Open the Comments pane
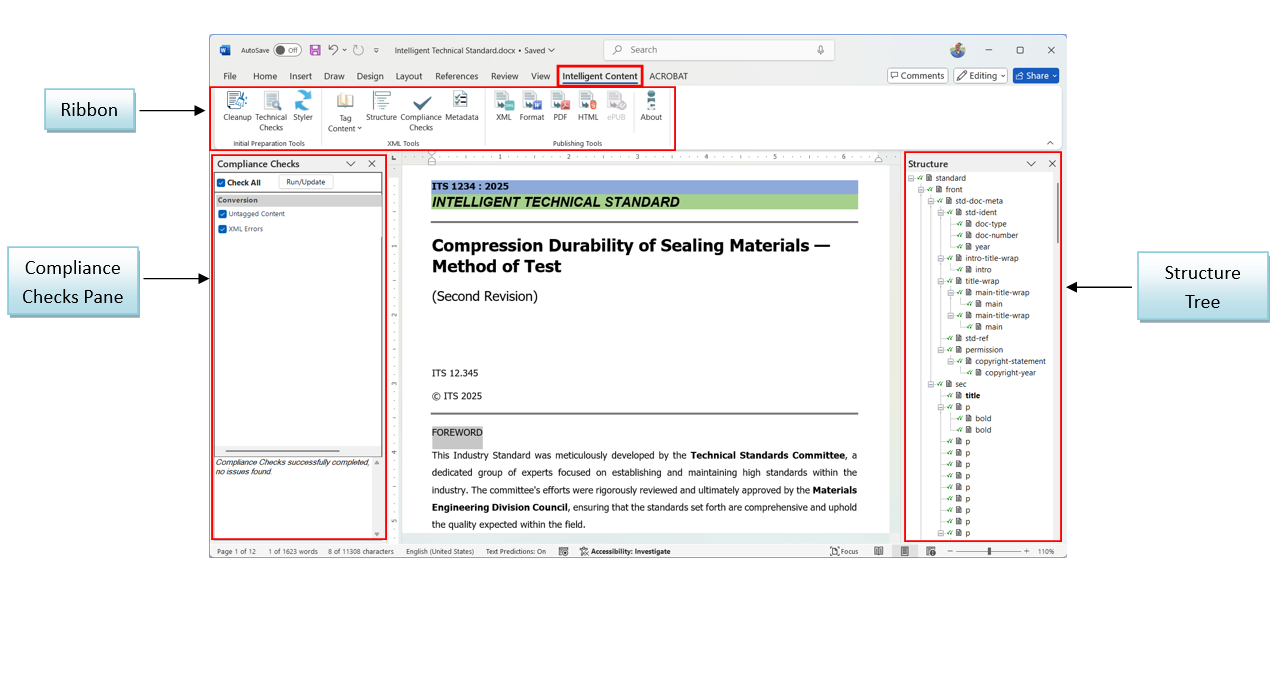This screenshot has height=695, width=1276. point(917,76)
